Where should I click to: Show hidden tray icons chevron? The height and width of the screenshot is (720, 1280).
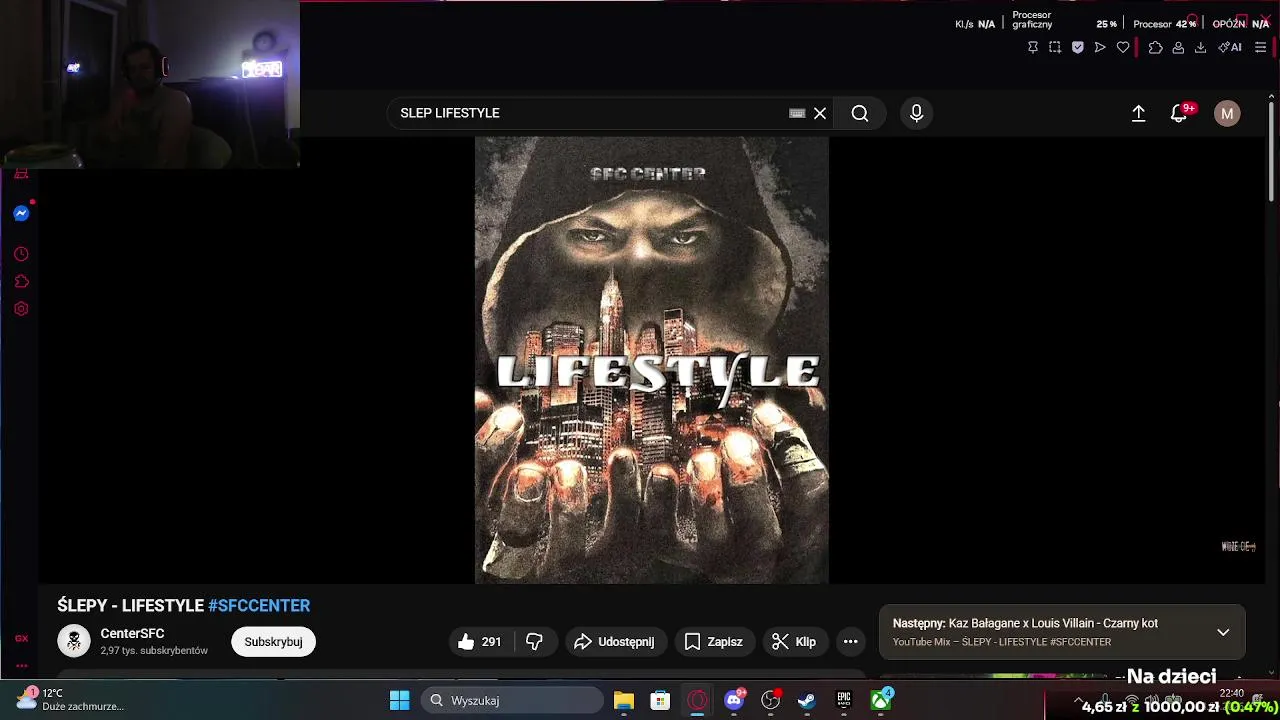[x=1078, y=701]
